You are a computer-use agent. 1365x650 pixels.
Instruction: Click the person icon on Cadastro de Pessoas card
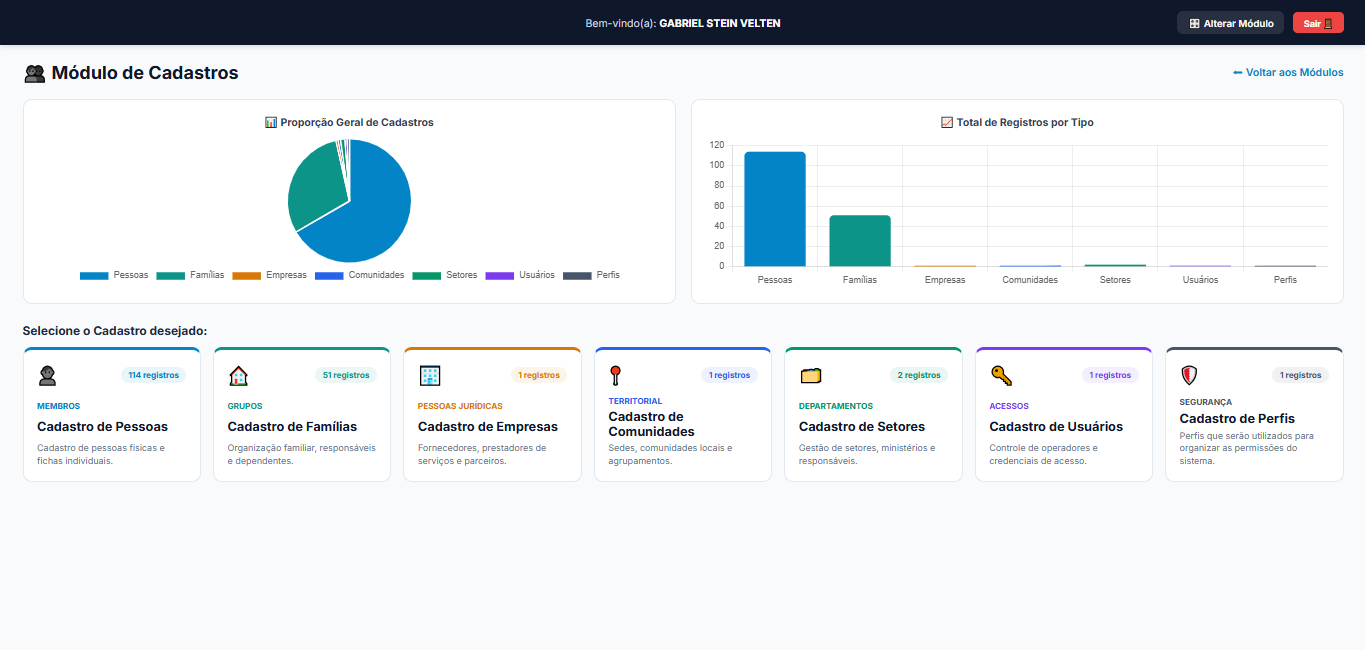(x=47, y=375)
